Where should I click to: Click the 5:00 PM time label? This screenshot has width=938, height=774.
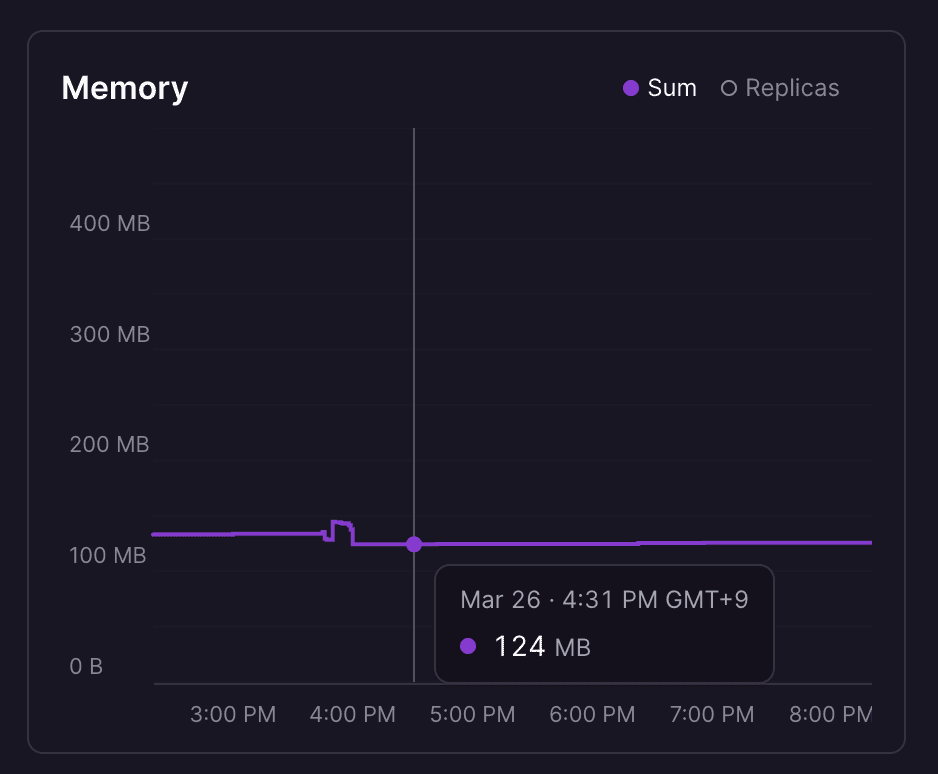click(473, 714)
